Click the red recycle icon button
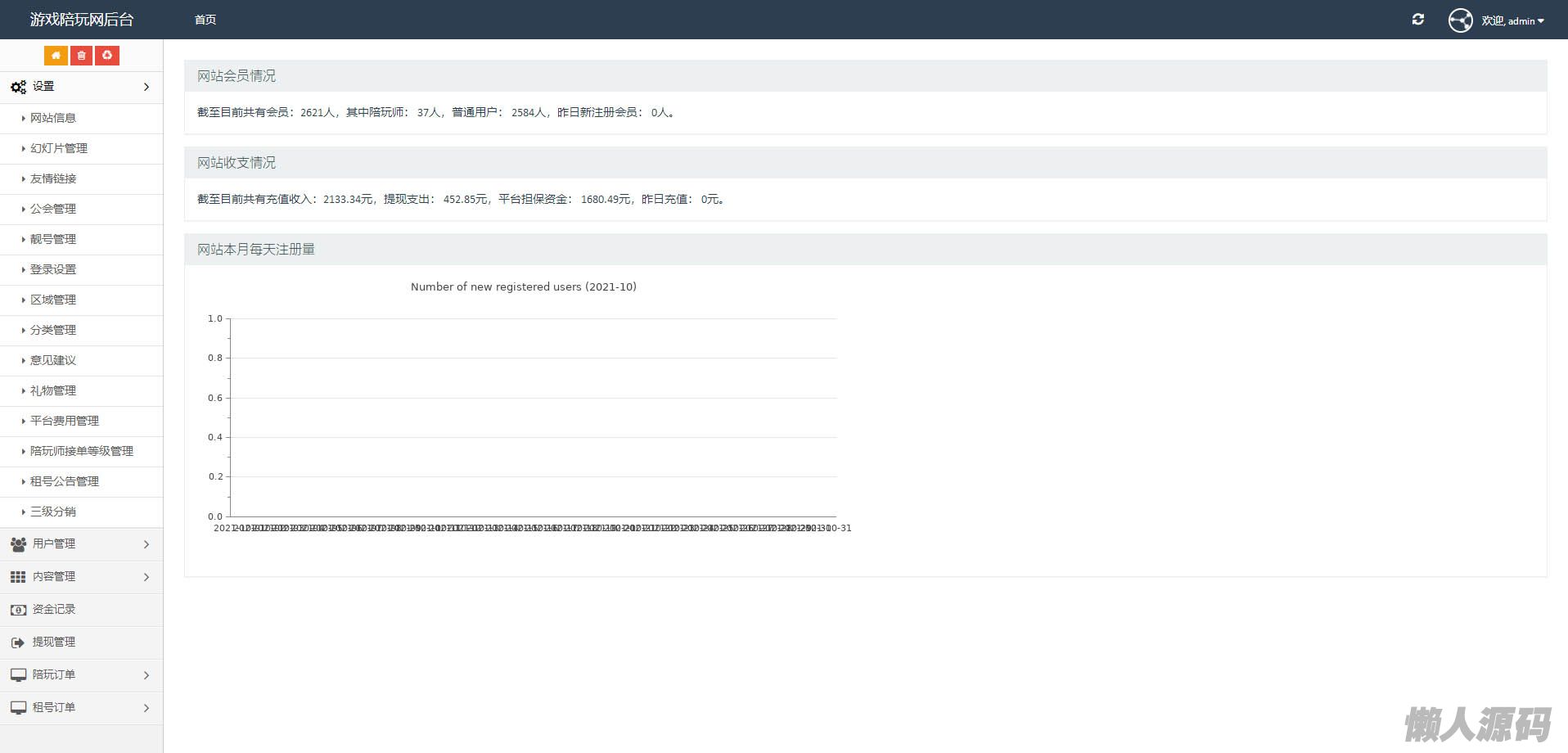1568x753 pixels. [107, 56]
